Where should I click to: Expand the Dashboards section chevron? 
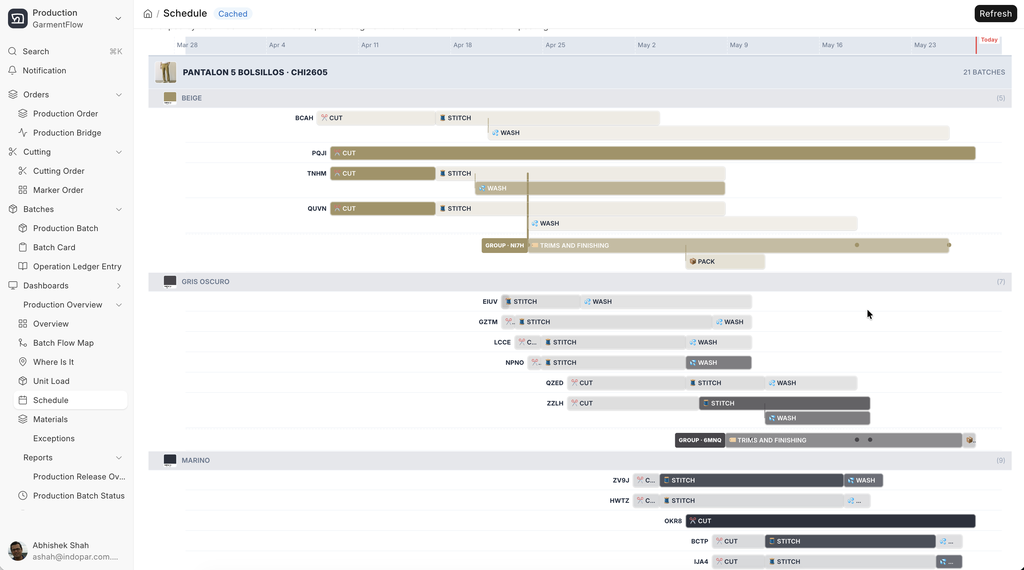pos(119,286)
